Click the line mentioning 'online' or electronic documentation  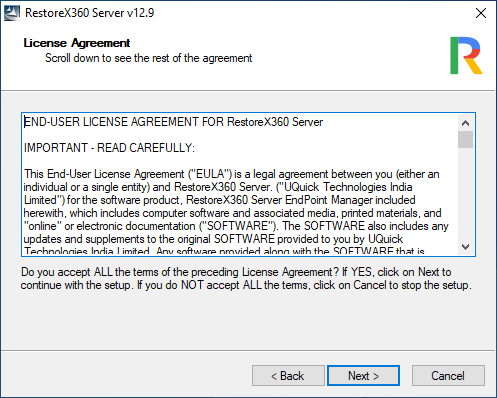[x=236, y=226]
